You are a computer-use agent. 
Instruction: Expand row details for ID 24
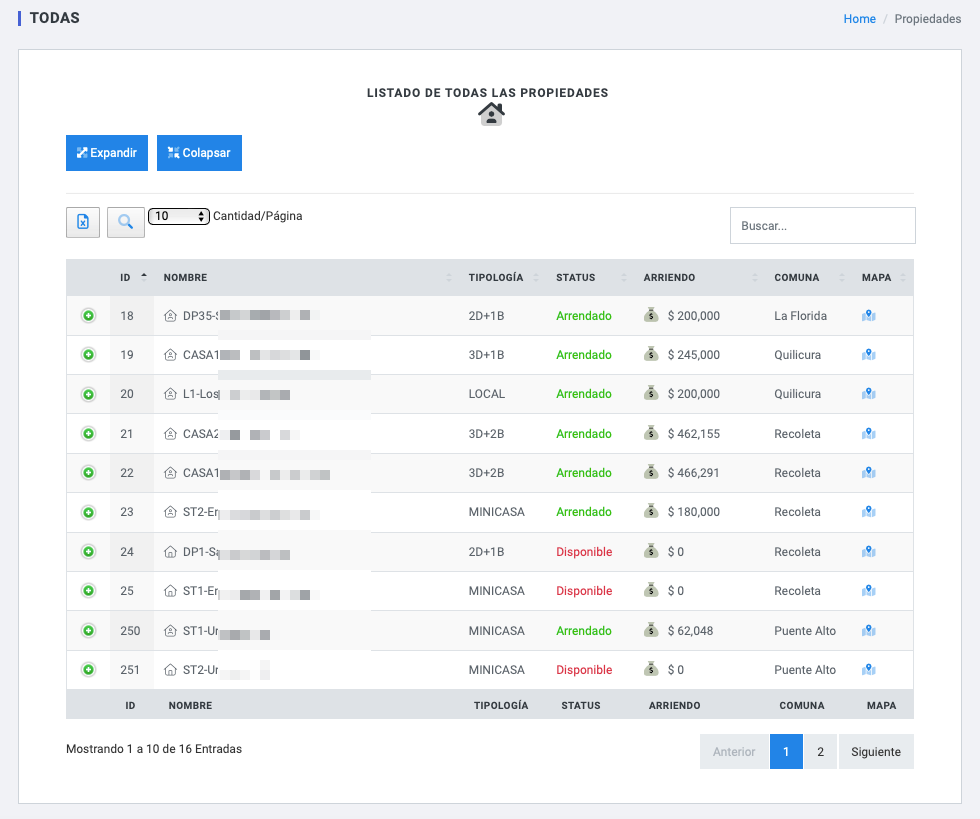pyautogui.click(x=89, y=551)
